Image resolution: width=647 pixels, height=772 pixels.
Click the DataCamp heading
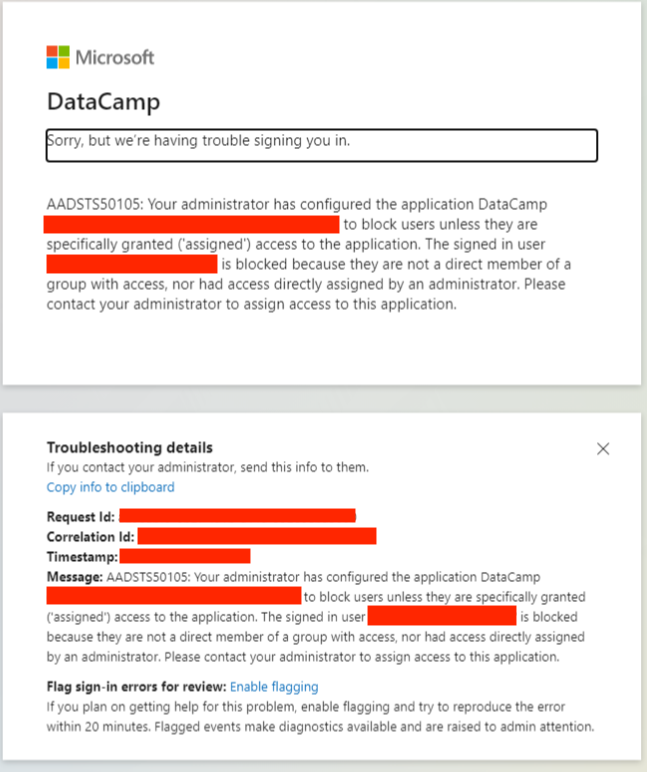tap(103, 102)
